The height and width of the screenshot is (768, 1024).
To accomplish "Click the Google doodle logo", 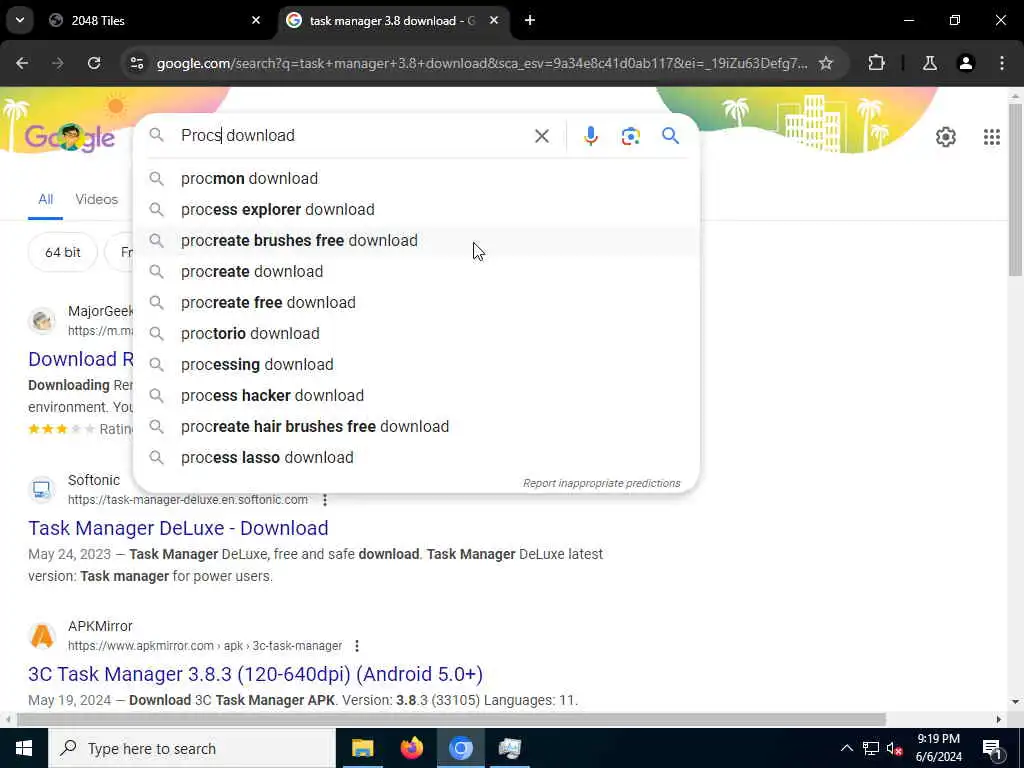I will pyautogui.click(x=70, y=137).
